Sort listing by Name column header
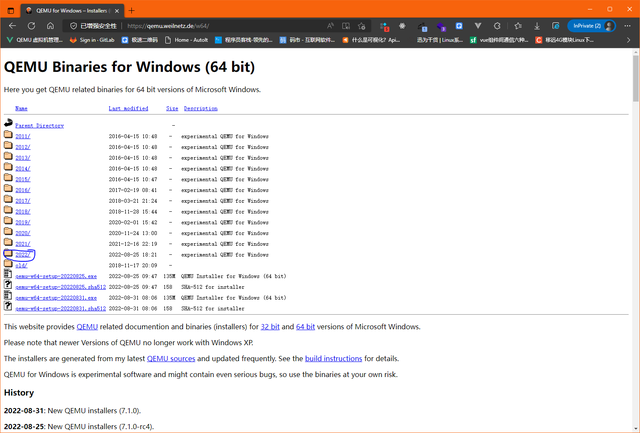The width and height of the screenshot is (640, 433). click(x=21, y=108)
